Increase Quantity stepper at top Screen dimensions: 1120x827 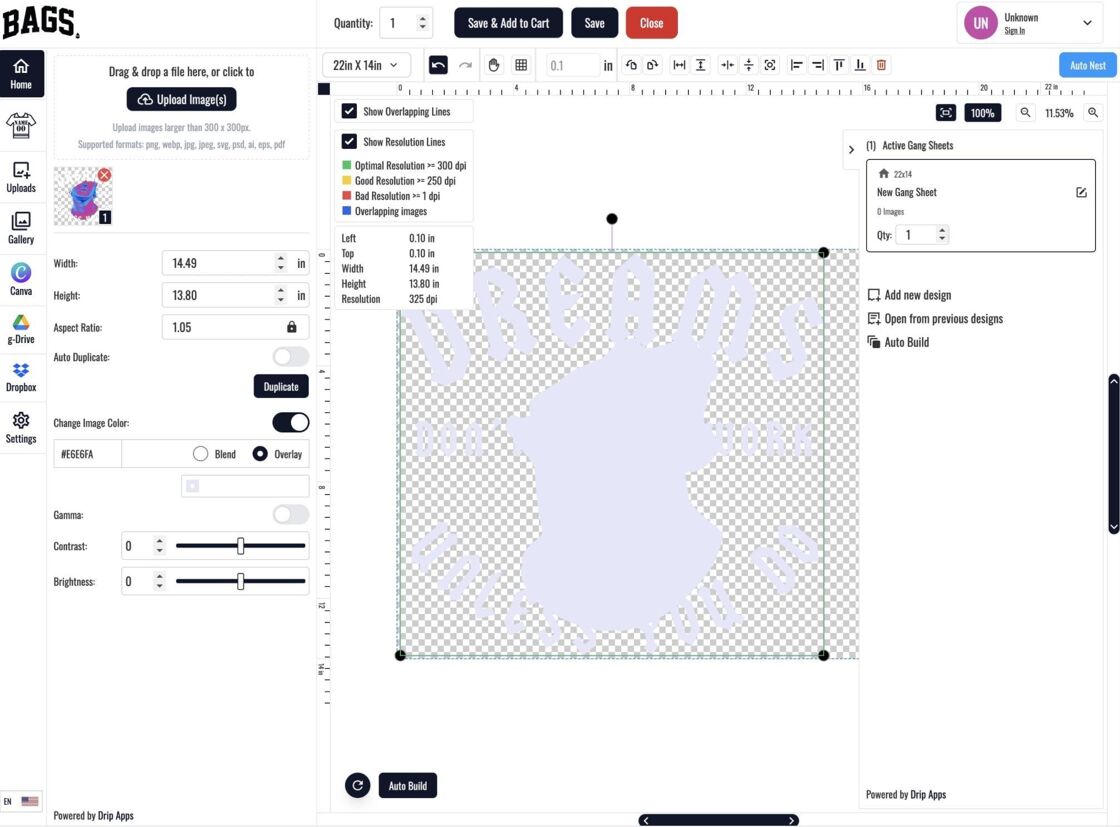click(423, 18)
